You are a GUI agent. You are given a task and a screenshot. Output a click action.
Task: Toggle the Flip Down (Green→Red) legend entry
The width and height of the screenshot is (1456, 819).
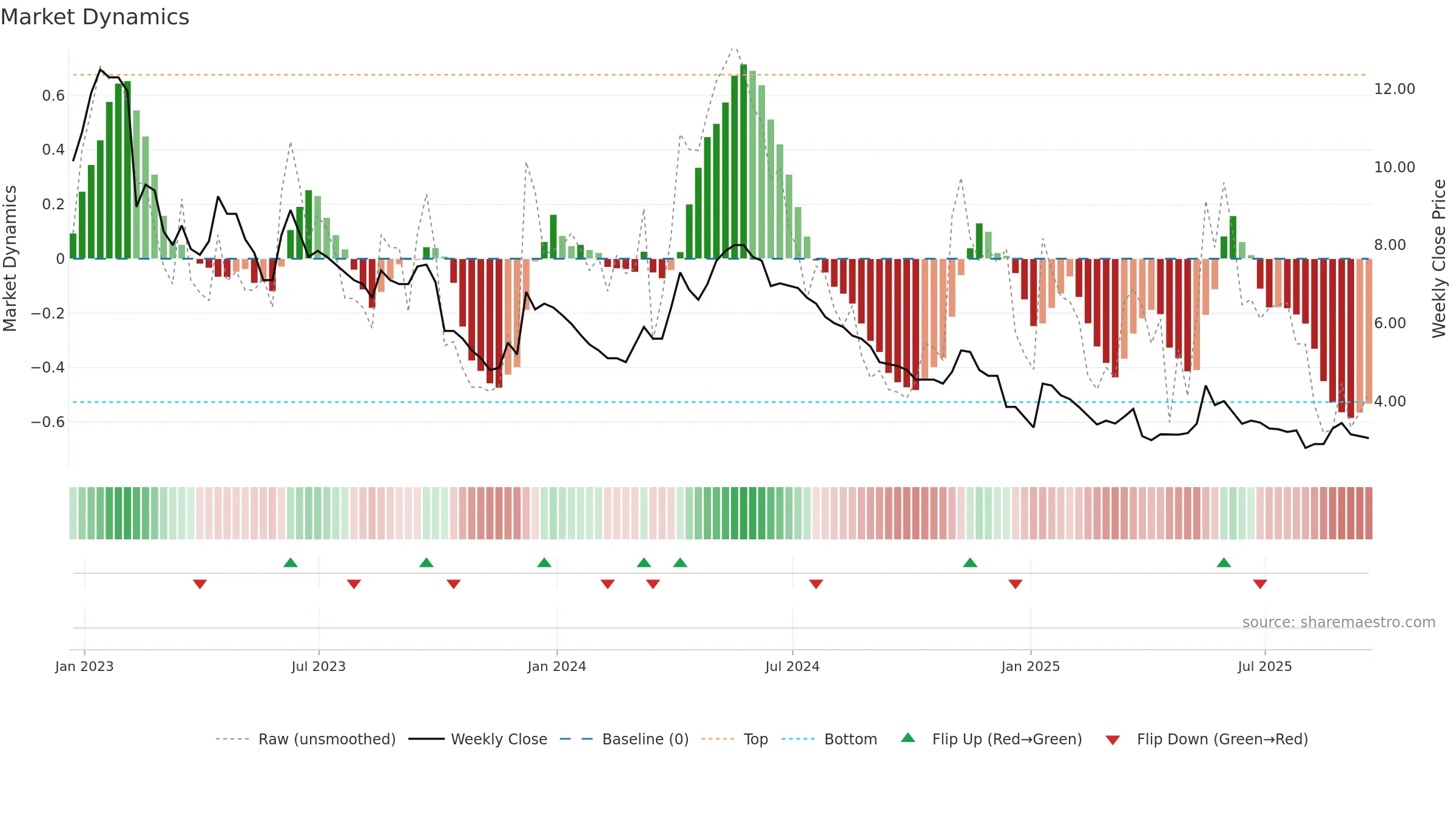point(1207,740)
